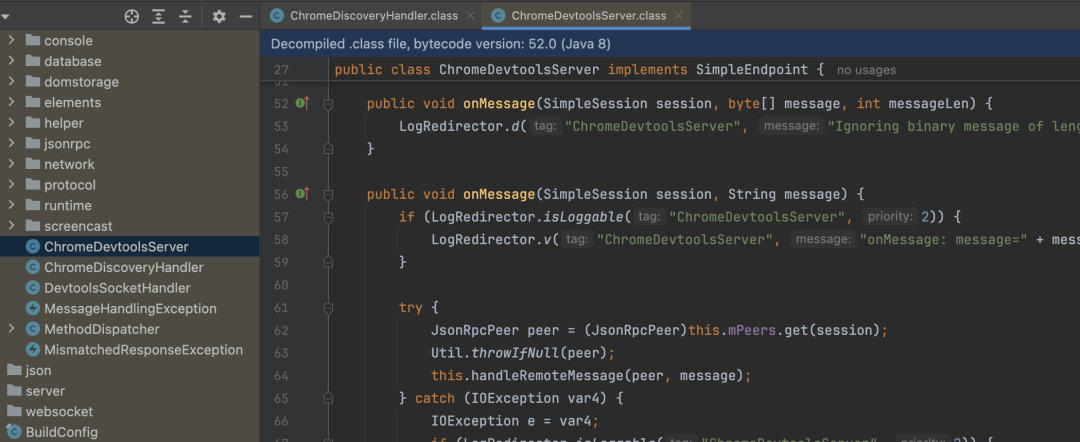Open MismatchedResponseException class

tap(143, 350)
